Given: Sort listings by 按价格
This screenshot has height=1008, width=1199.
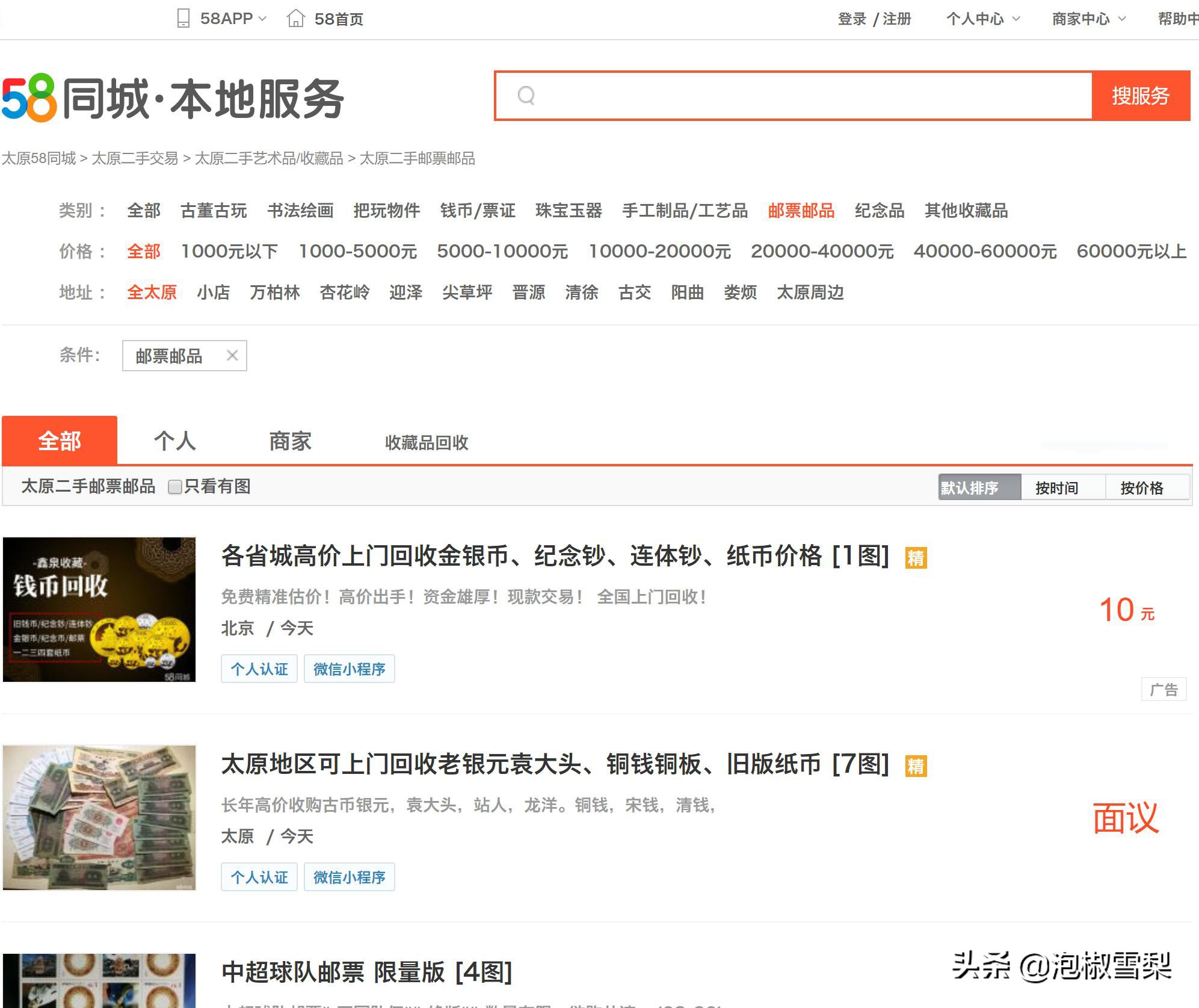Looking at the screenshot, I should (x=1145, y=487).
